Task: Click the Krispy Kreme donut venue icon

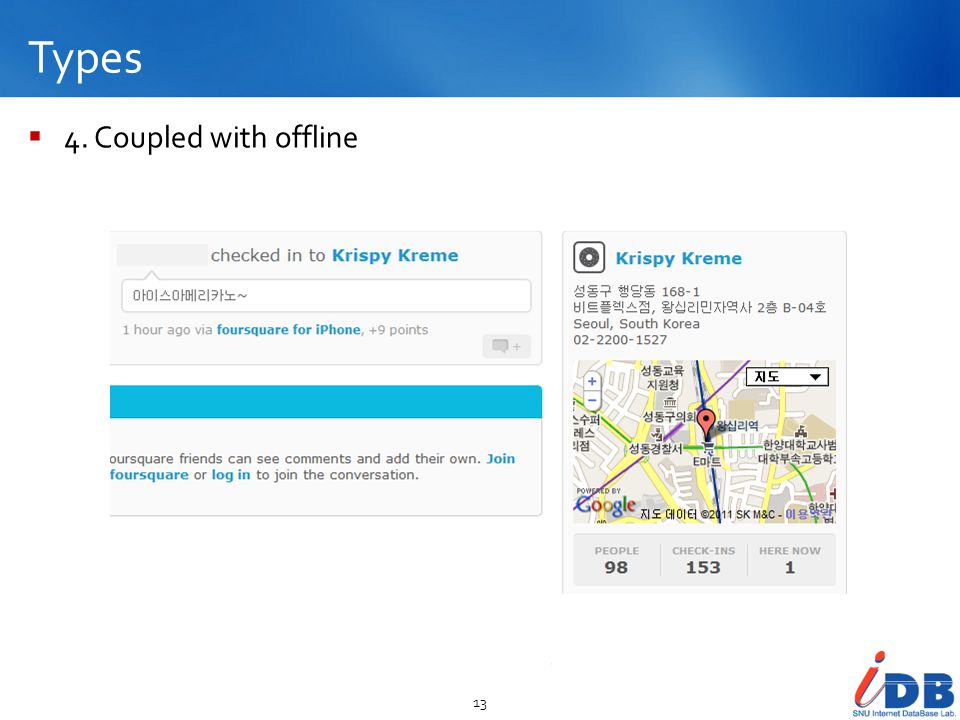Action: pyautogui.click(x=589, y=257)
